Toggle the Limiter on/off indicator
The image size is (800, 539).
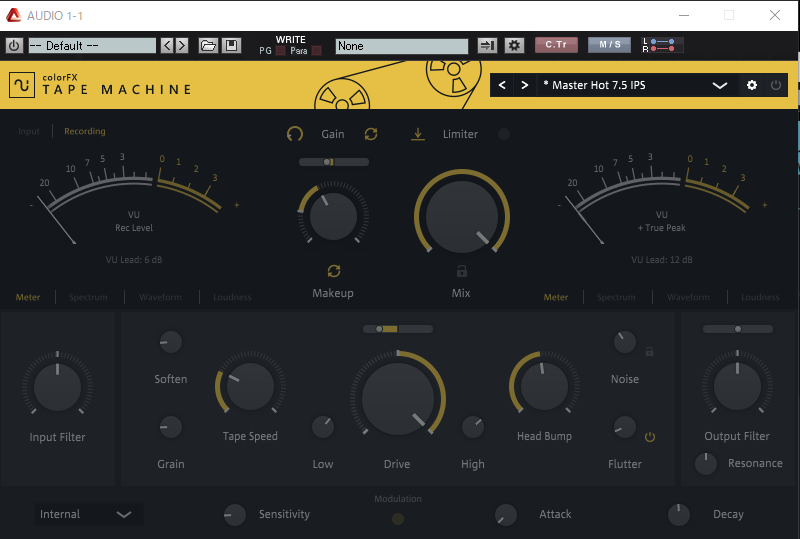click(x=504, y=134)
